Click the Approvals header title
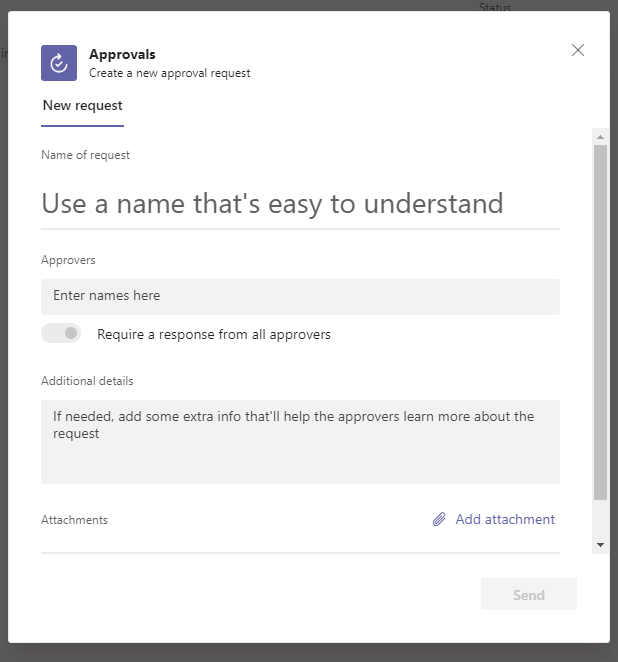Image resolution: width=618 pixels, height=662 pixels. (x=122, y=55)
